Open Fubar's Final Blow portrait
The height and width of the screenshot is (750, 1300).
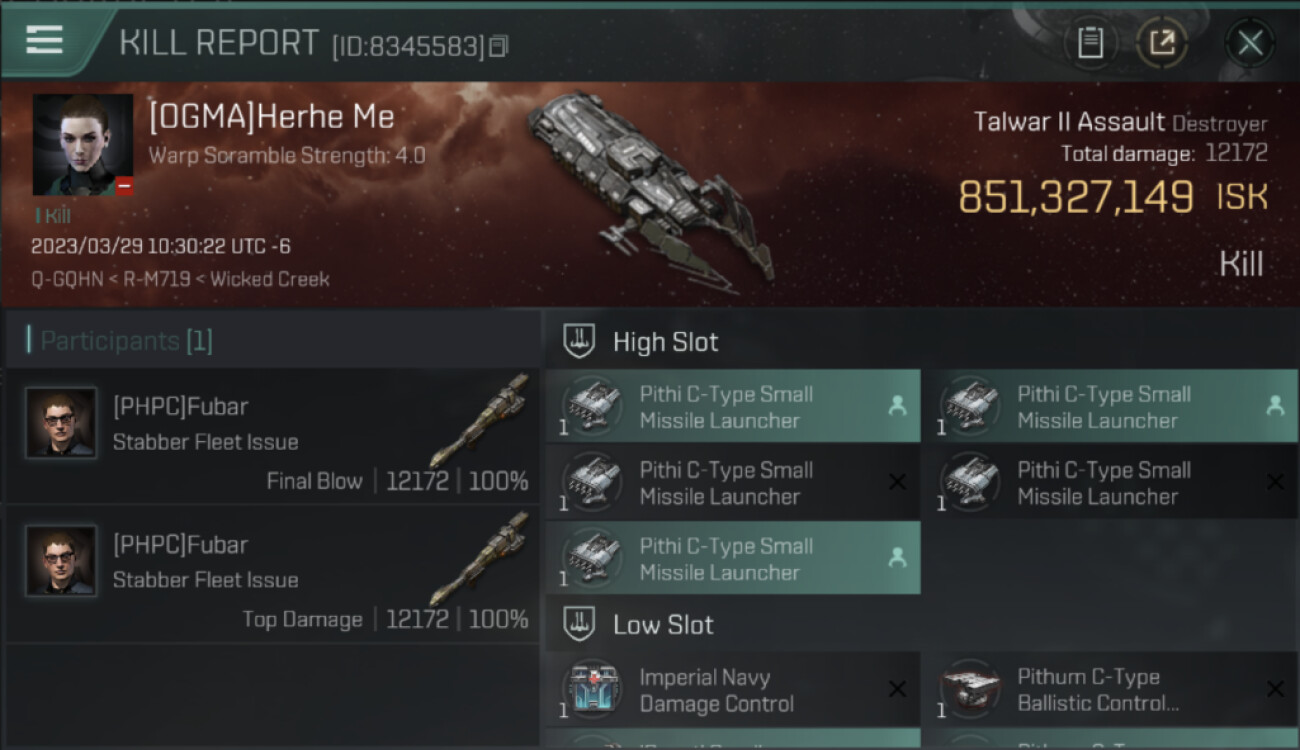61,423
